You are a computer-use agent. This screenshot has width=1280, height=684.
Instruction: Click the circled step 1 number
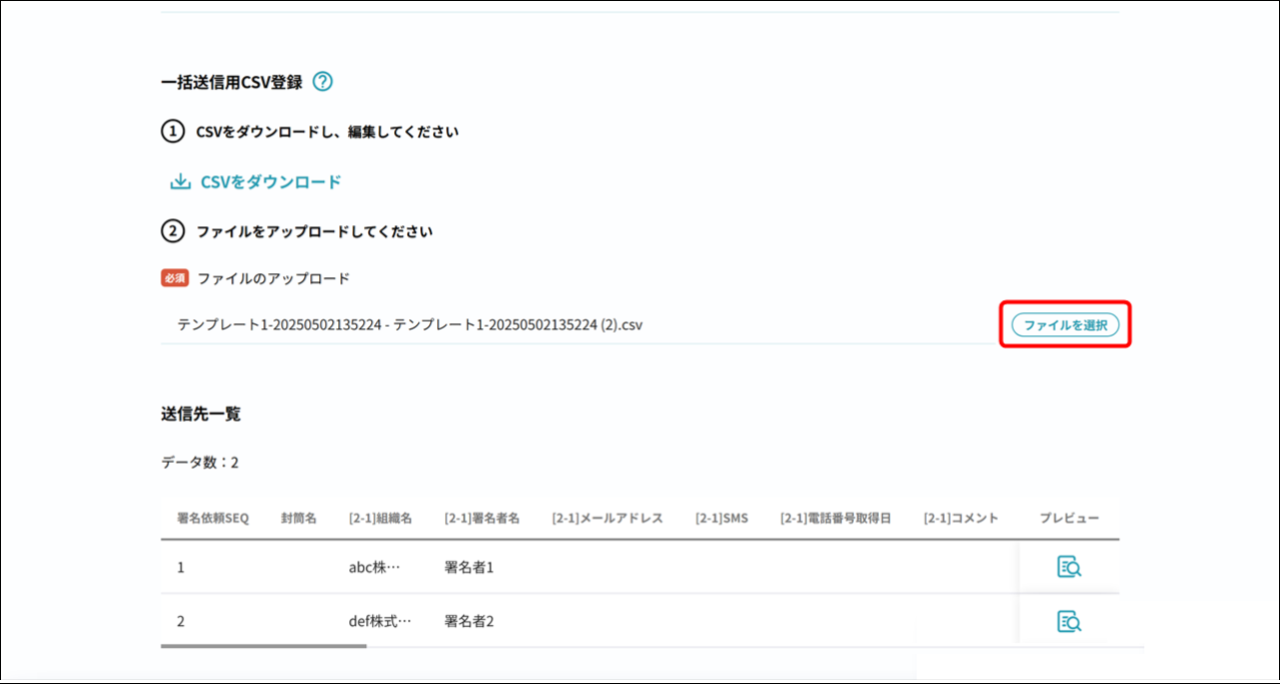click(173, 132)
